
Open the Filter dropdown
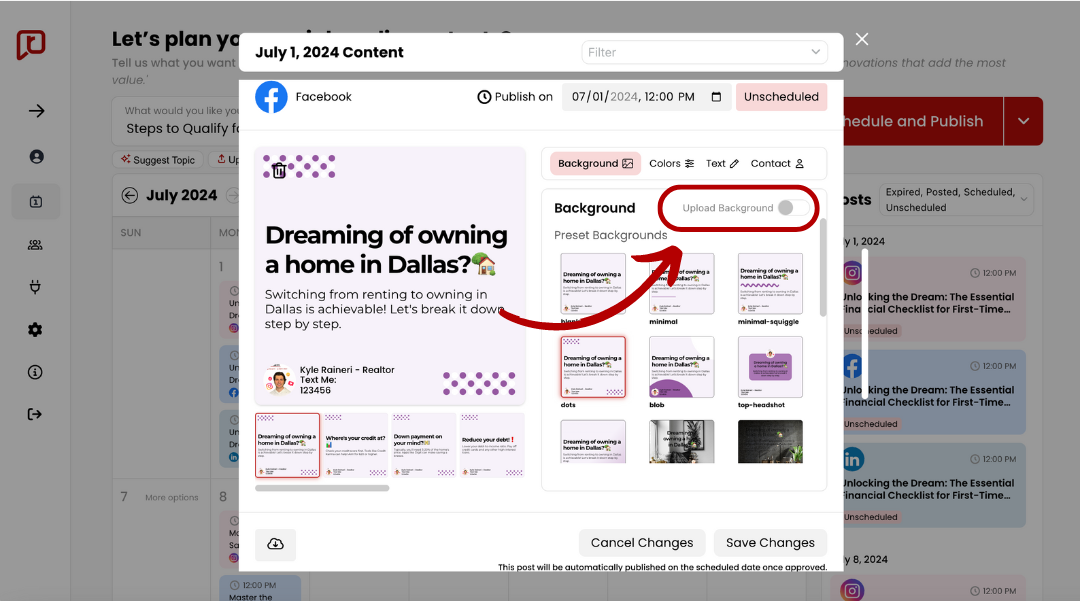click(x=704, y=52)
